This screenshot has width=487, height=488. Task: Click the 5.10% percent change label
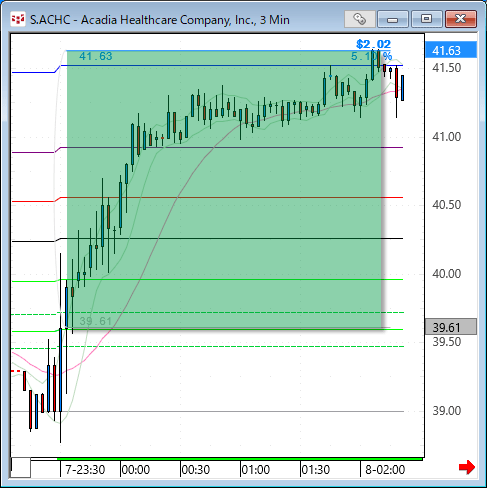pos(371,56)
